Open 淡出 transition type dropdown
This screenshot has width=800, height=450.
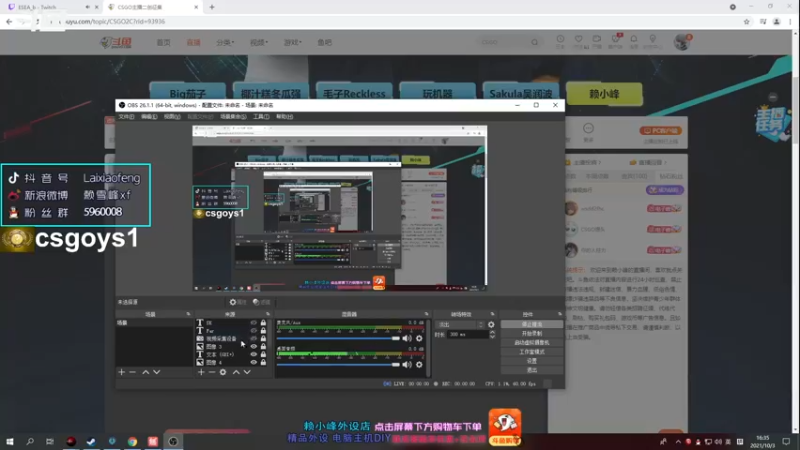(460, 324)
